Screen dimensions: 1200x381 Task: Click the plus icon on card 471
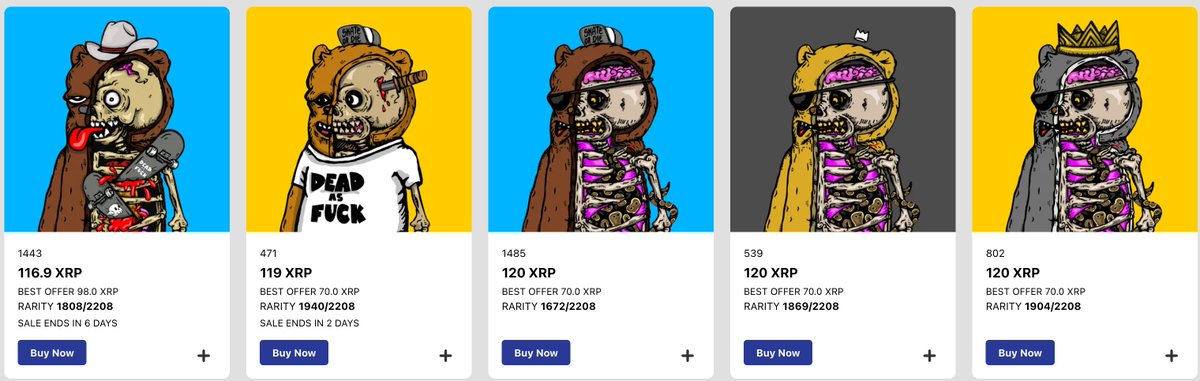(446, 355)
